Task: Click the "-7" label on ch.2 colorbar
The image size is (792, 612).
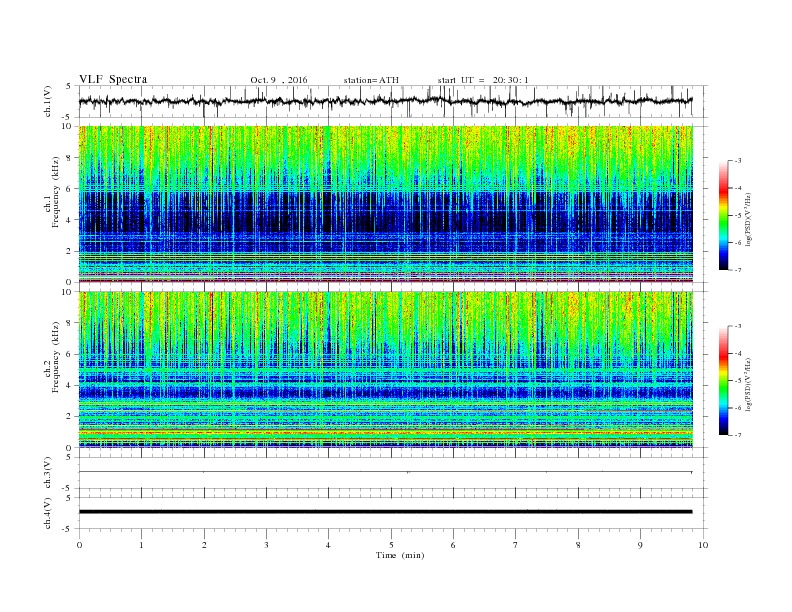Action: [737, 435]
